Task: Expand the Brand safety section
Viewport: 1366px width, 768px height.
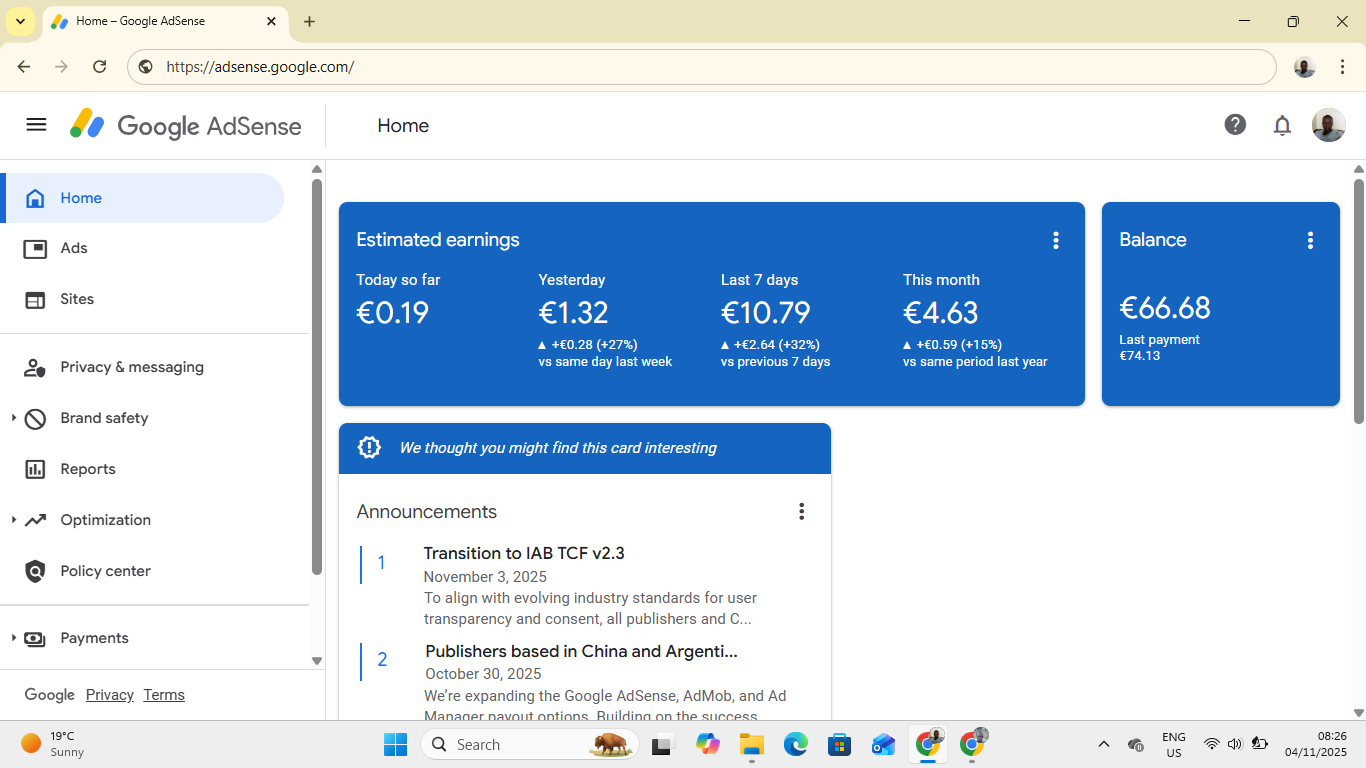Action: pos(14,418)
